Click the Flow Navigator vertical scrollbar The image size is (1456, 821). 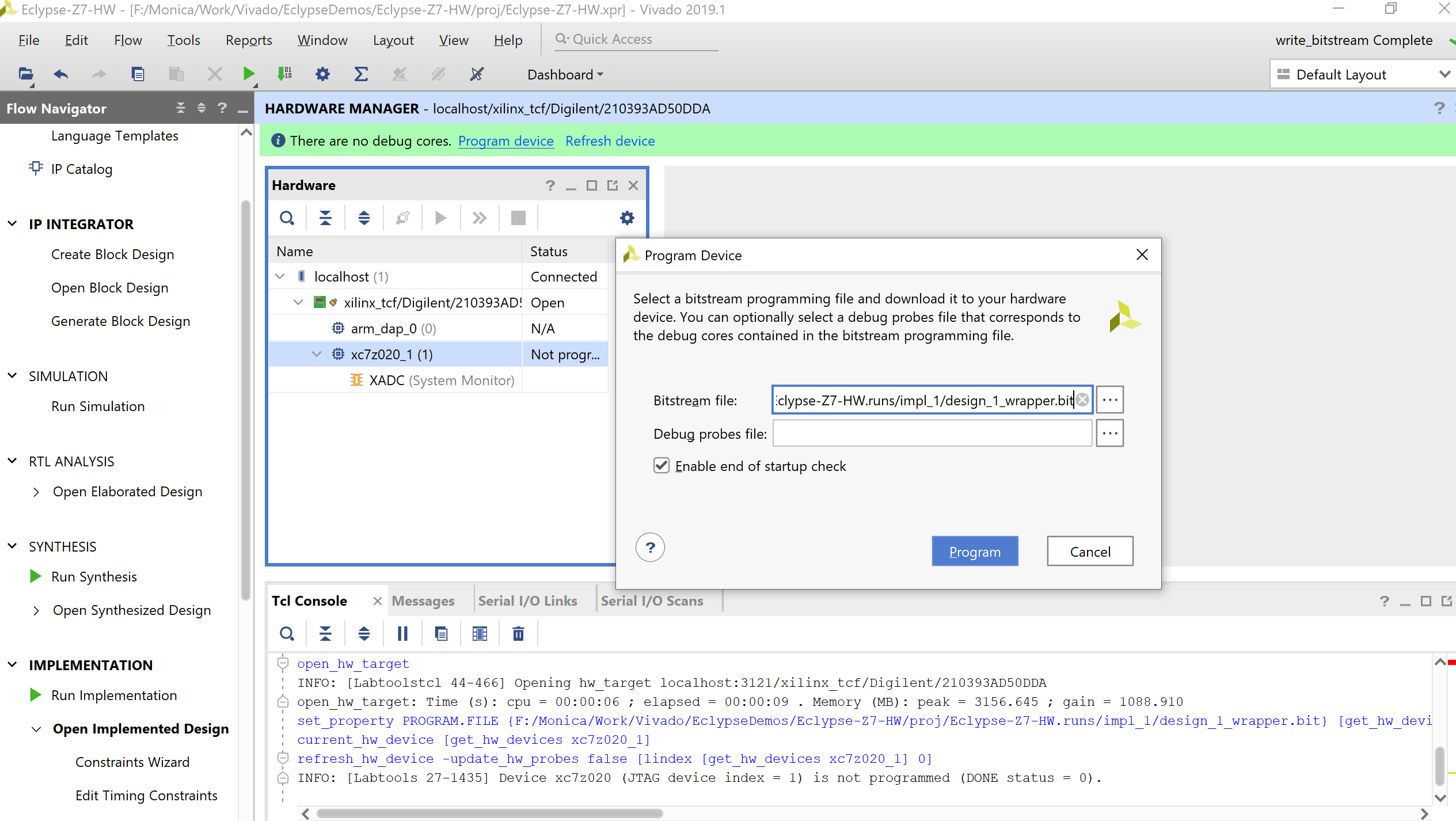click(246, 400)
